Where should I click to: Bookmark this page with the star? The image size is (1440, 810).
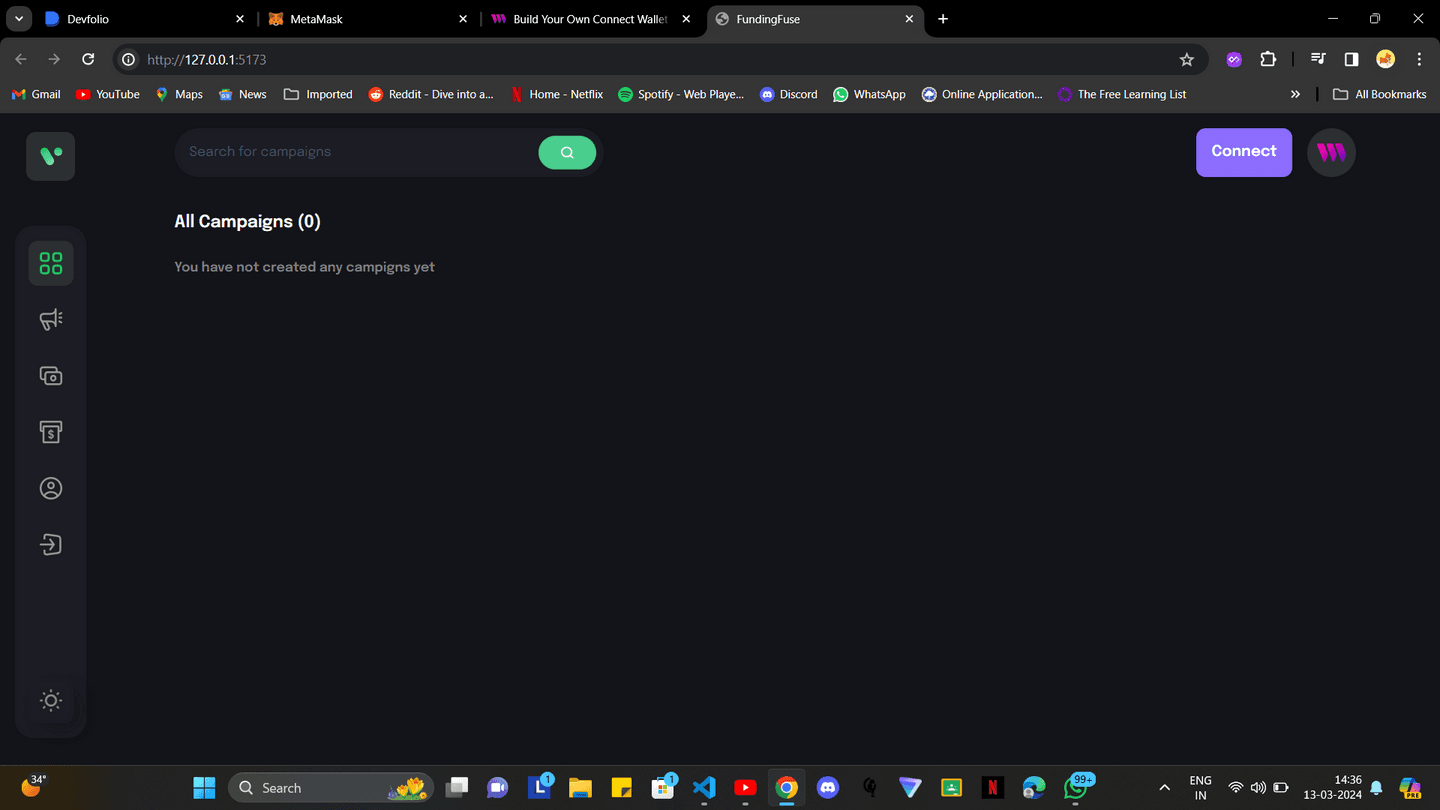(1187, 60)
